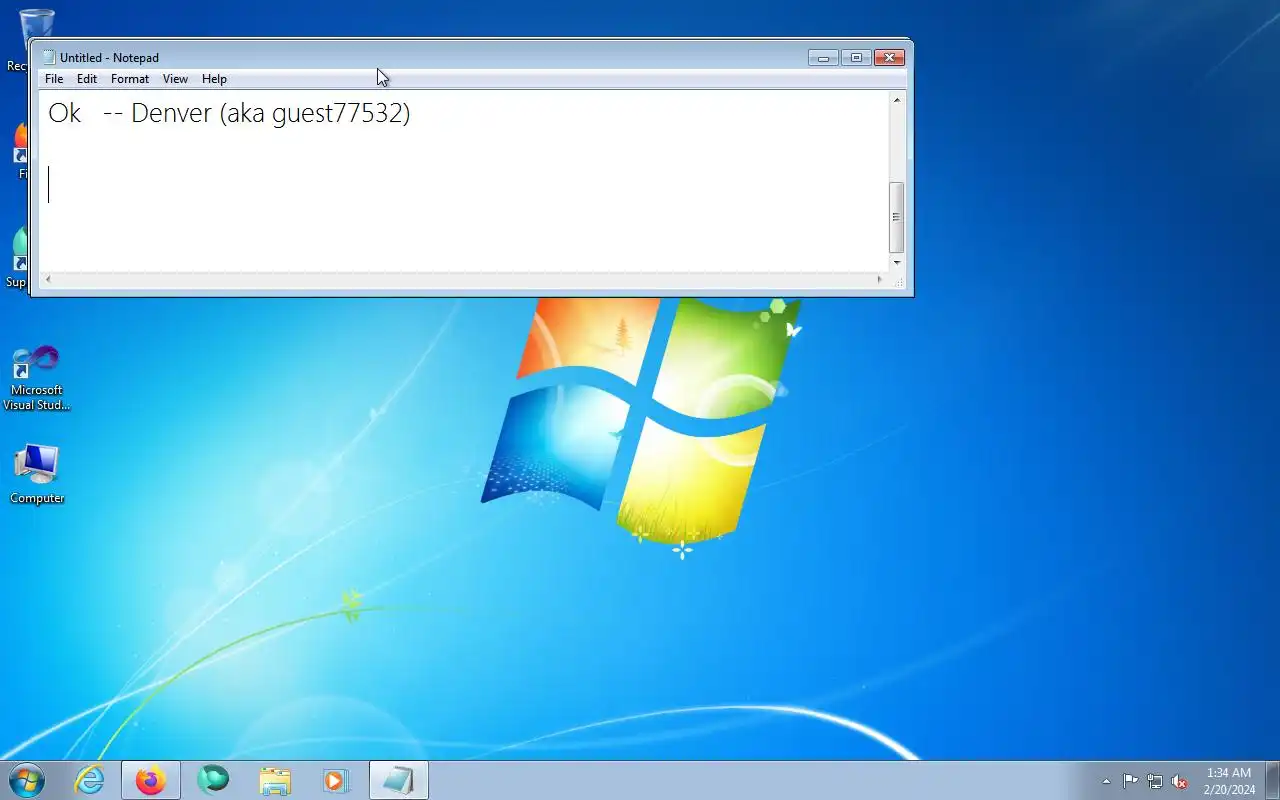Click the vertical scrollbar down arrow
Image resolution: width=1280 pixels, height=800 pixels.
pyautogui.click(x=897, y=262)
